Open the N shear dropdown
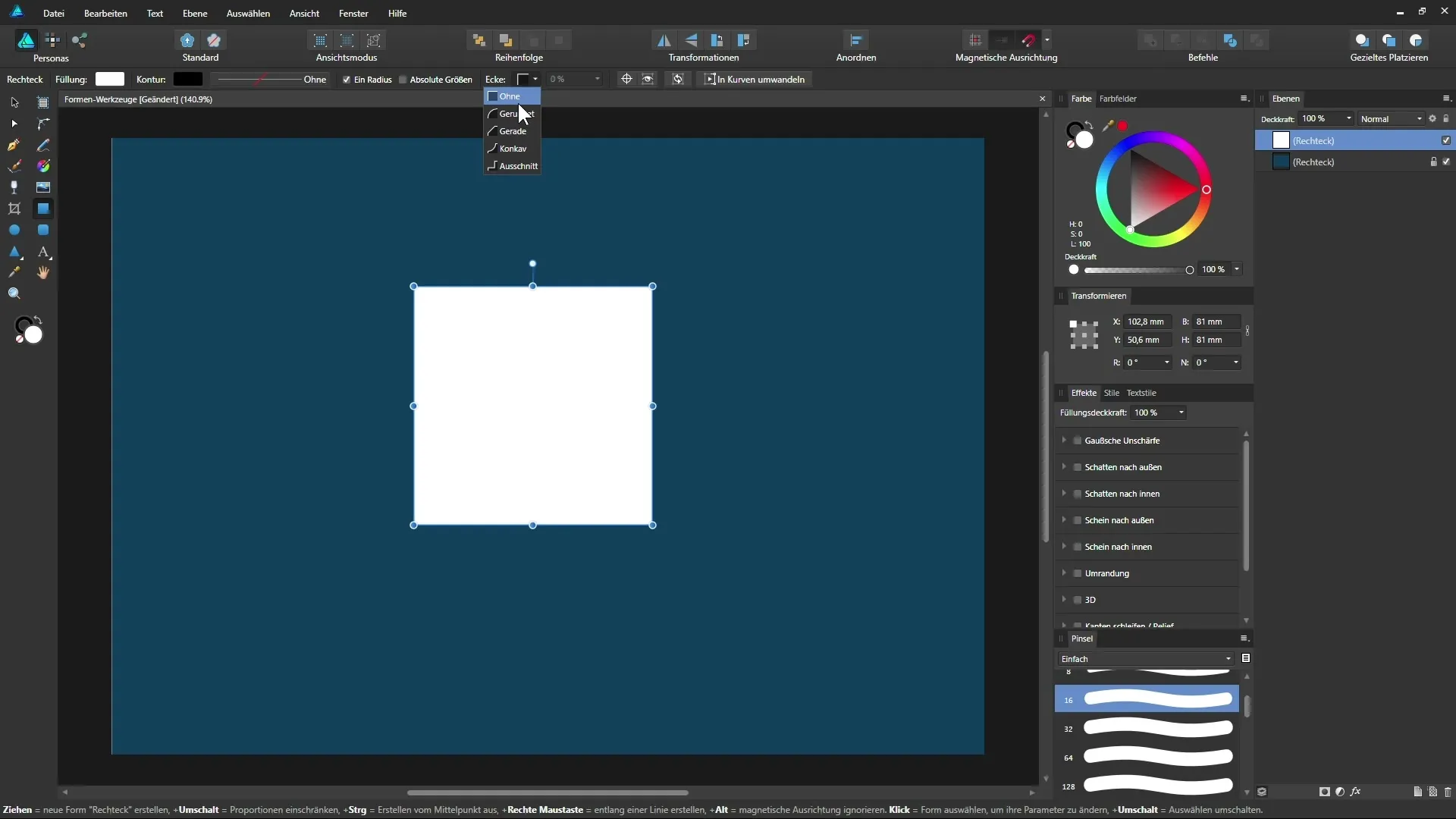Viewport: 1456px width, 819px height. coord(1236,362)
